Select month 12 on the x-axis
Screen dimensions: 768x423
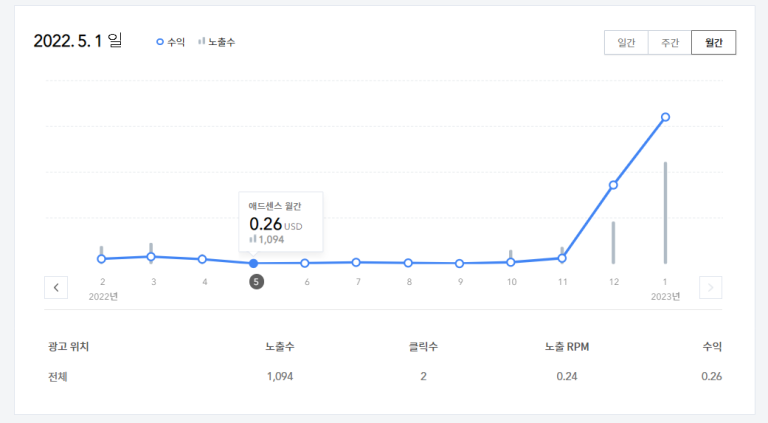613,282
